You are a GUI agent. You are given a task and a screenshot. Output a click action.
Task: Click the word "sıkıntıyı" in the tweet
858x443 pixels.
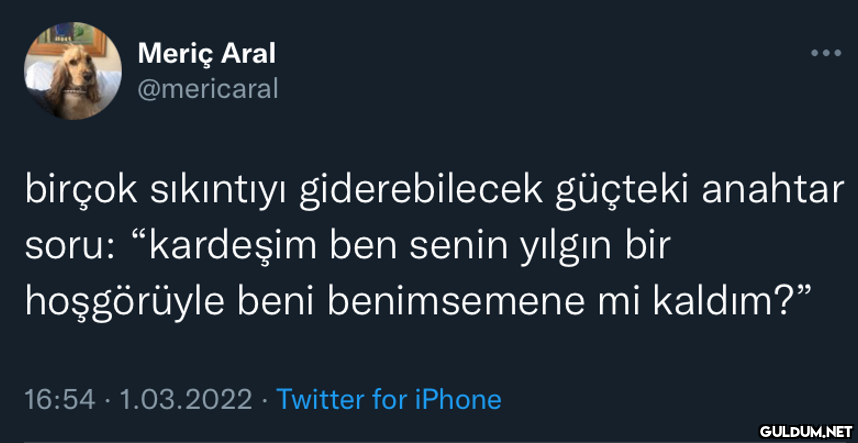[222, 191]
